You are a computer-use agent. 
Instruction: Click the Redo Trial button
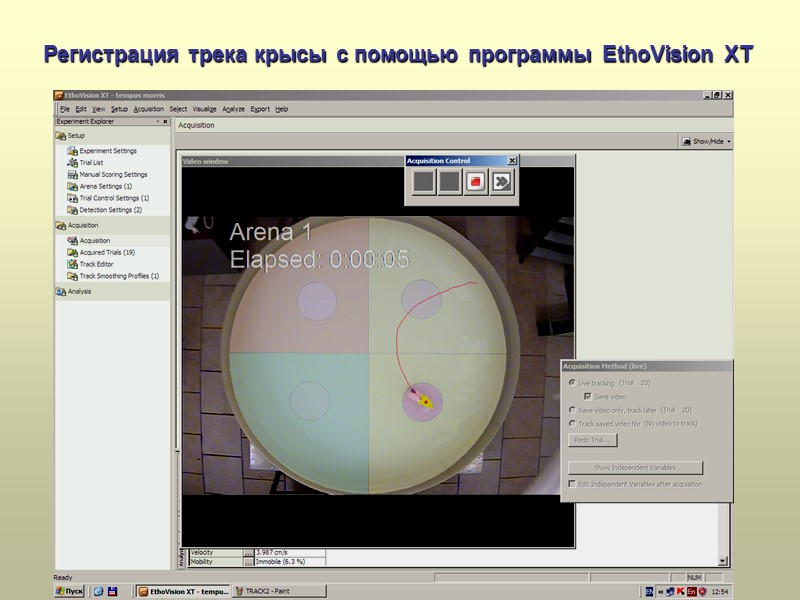tap(594, 440)
